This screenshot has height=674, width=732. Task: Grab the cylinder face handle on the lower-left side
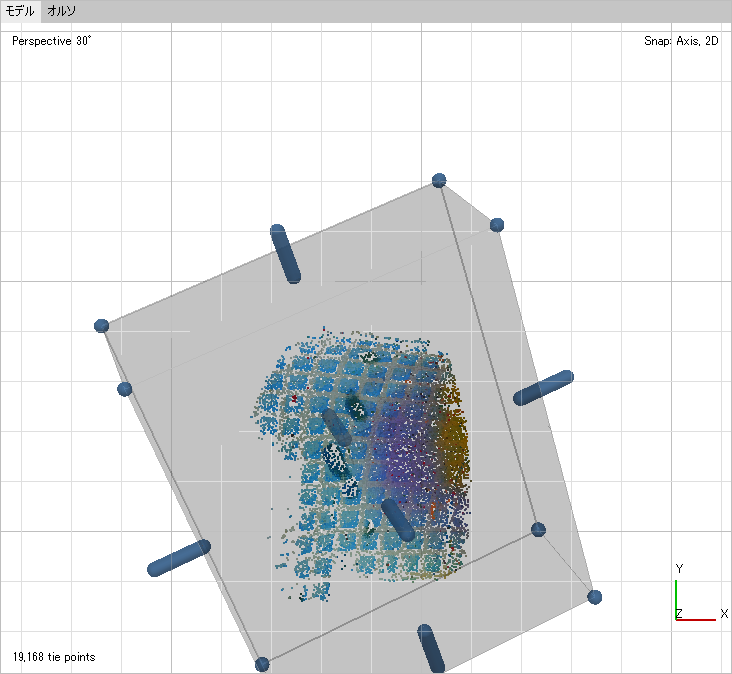[x=179, y=558]
